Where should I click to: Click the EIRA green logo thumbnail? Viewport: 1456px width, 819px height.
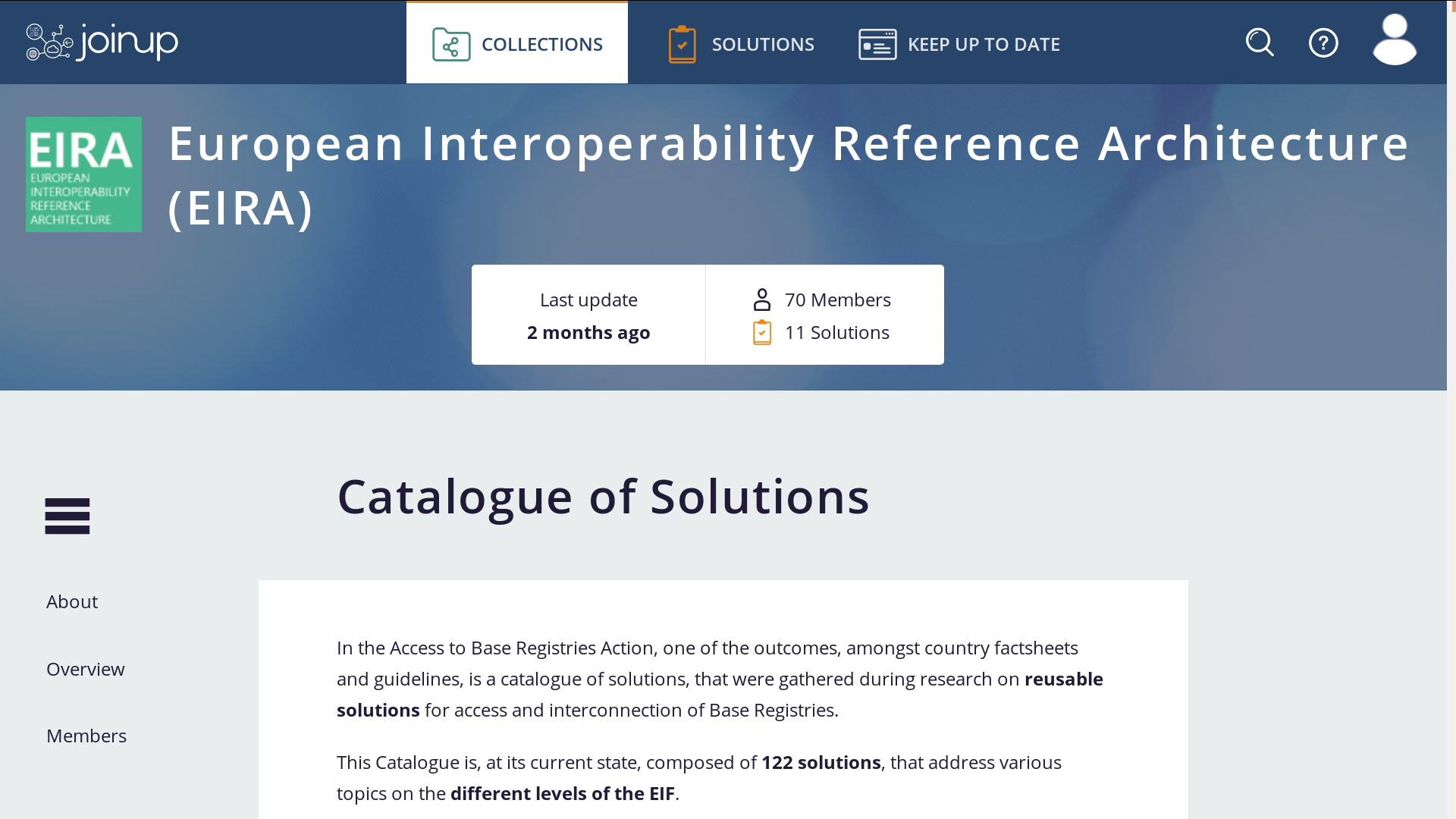tap(83, 174)
